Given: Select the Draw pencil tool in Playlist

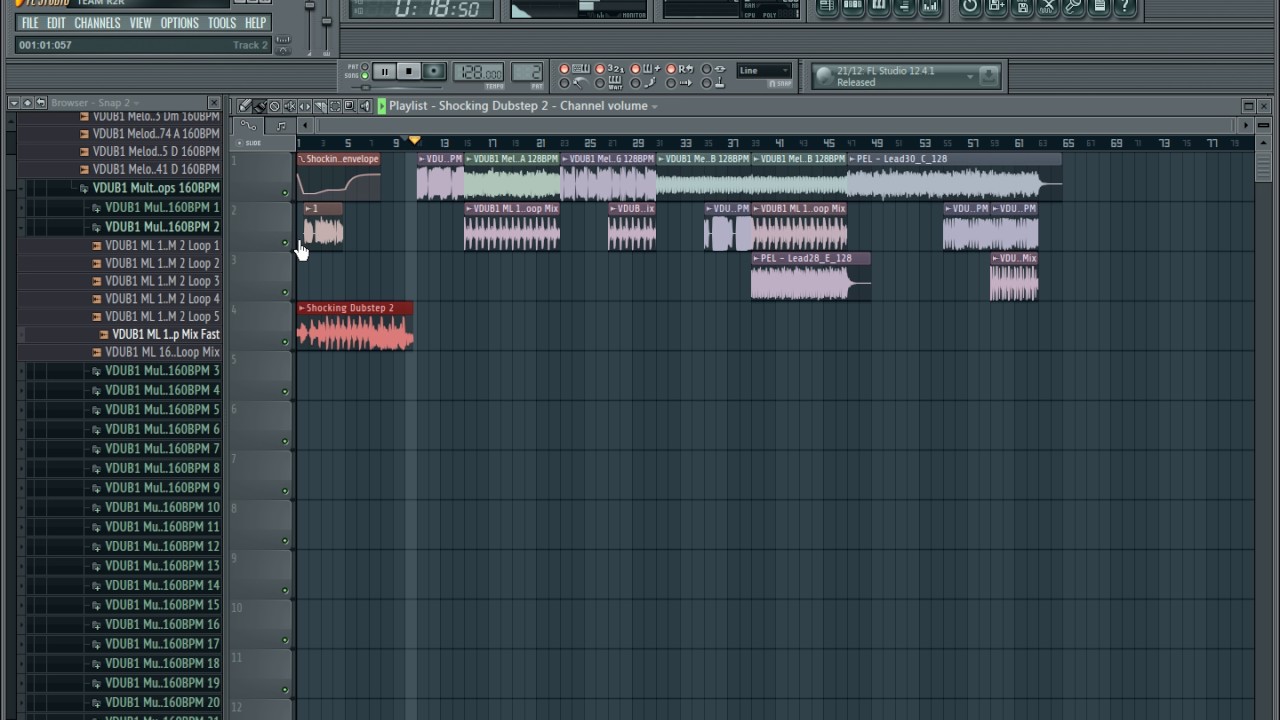Looking at the screenshot, I should [x=245, y=106].
